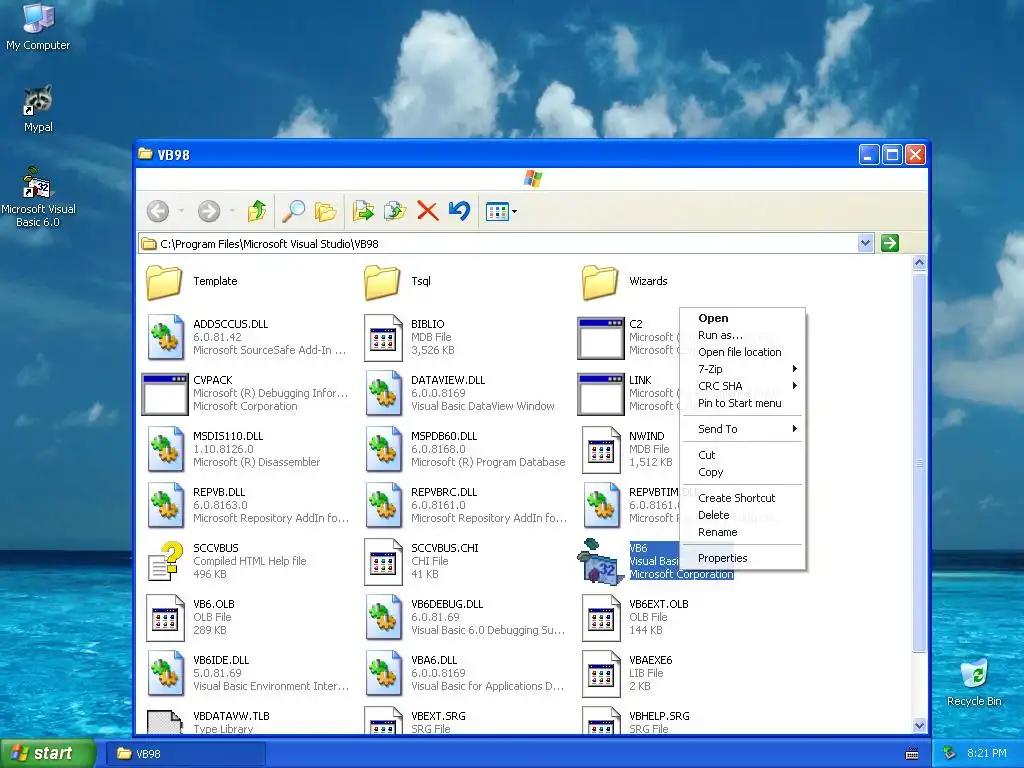
Task: Choose Open file location menu entry
Action: pyautogui.click(x=743, y=352)
